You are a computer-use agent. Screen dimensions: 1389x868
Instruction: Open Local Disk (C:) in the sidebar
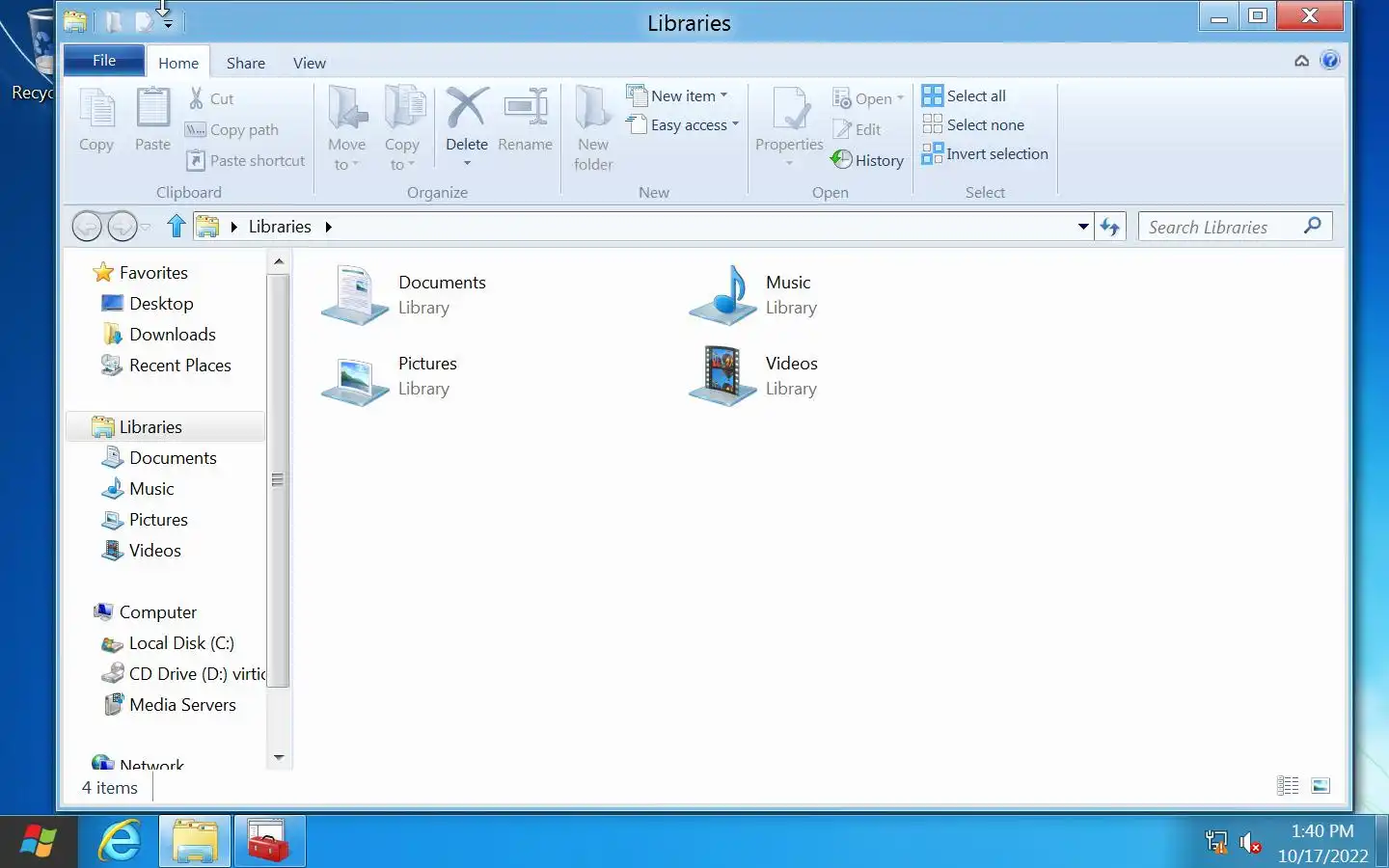tap(169, 642)
